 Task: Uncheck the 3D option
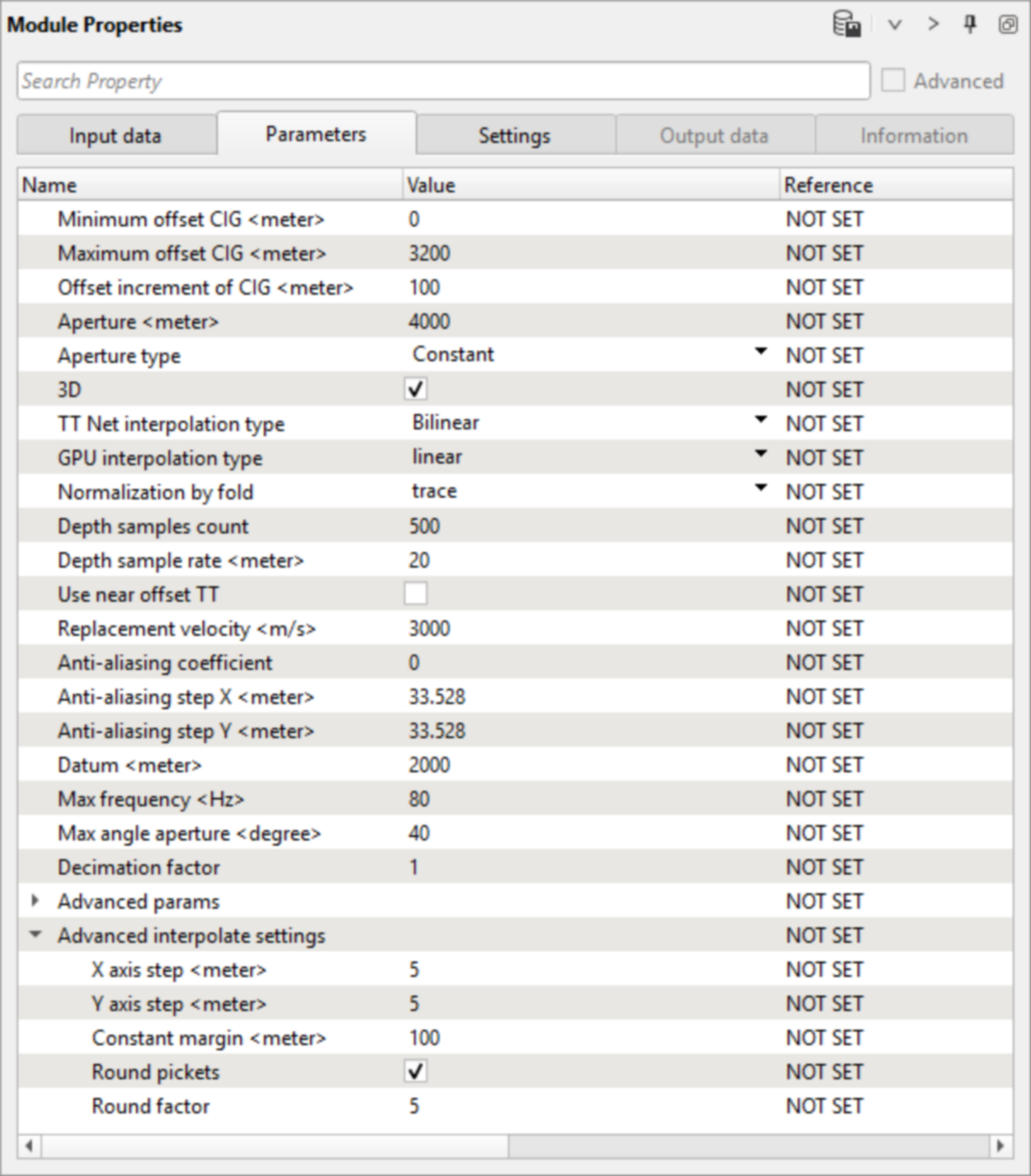(416, 389)
